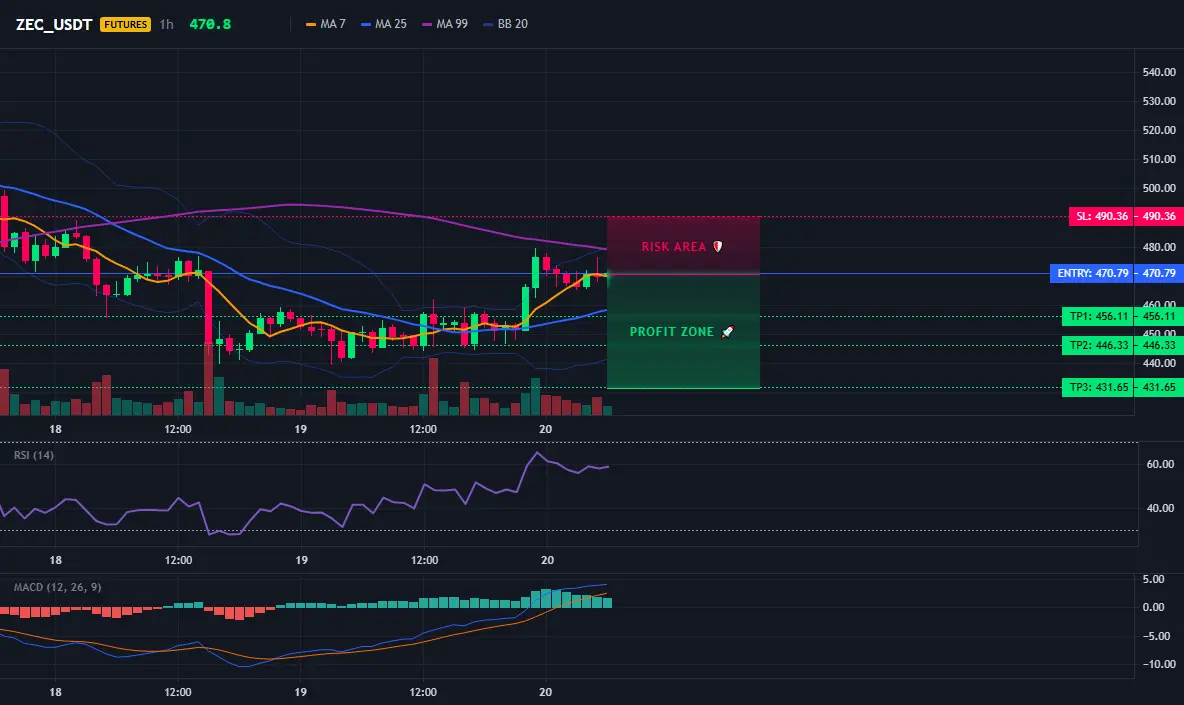Image resolution: width=1184 pixels, height=705 pixels.
Task: Click the 480.00 price axis value
Action: coord(1159,248)
